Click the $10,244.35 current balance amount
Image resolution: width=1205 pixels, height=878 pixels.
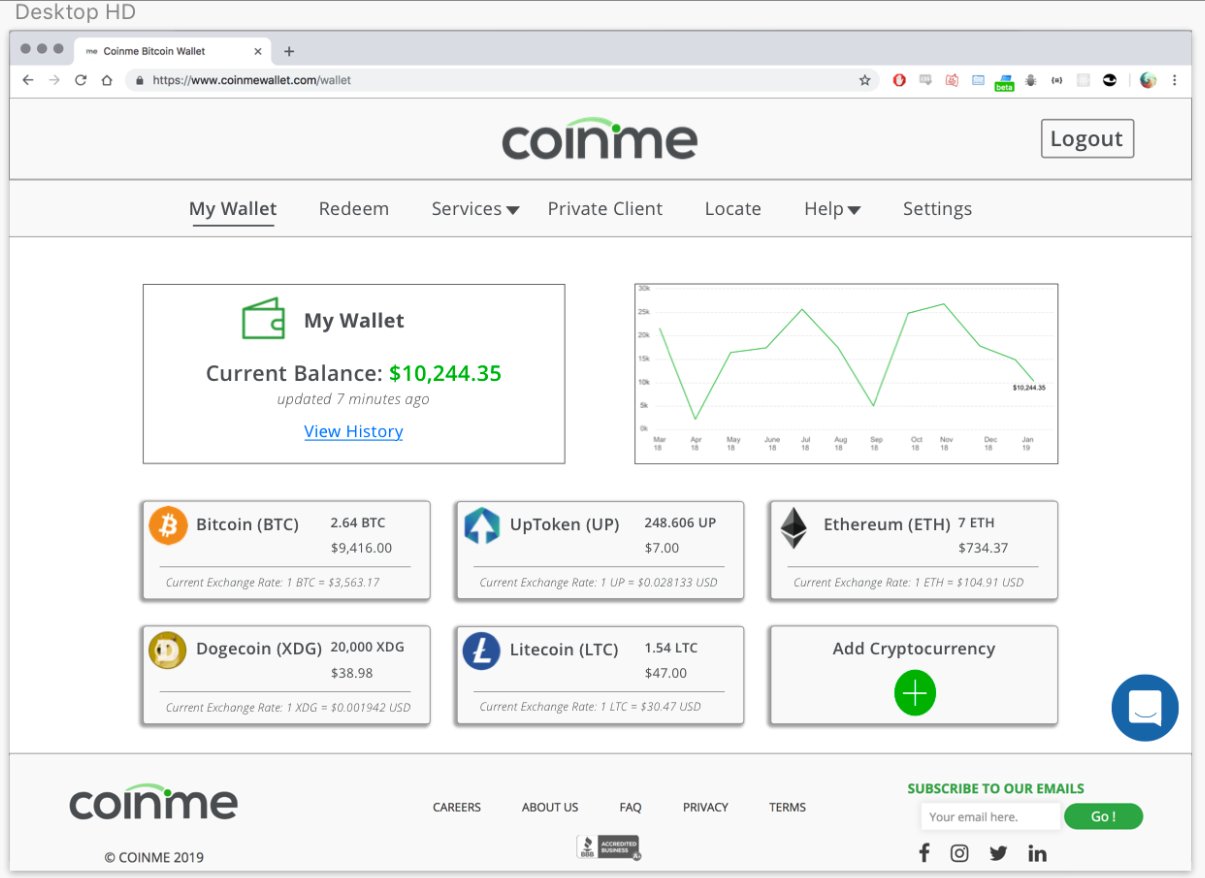[445, 374]
